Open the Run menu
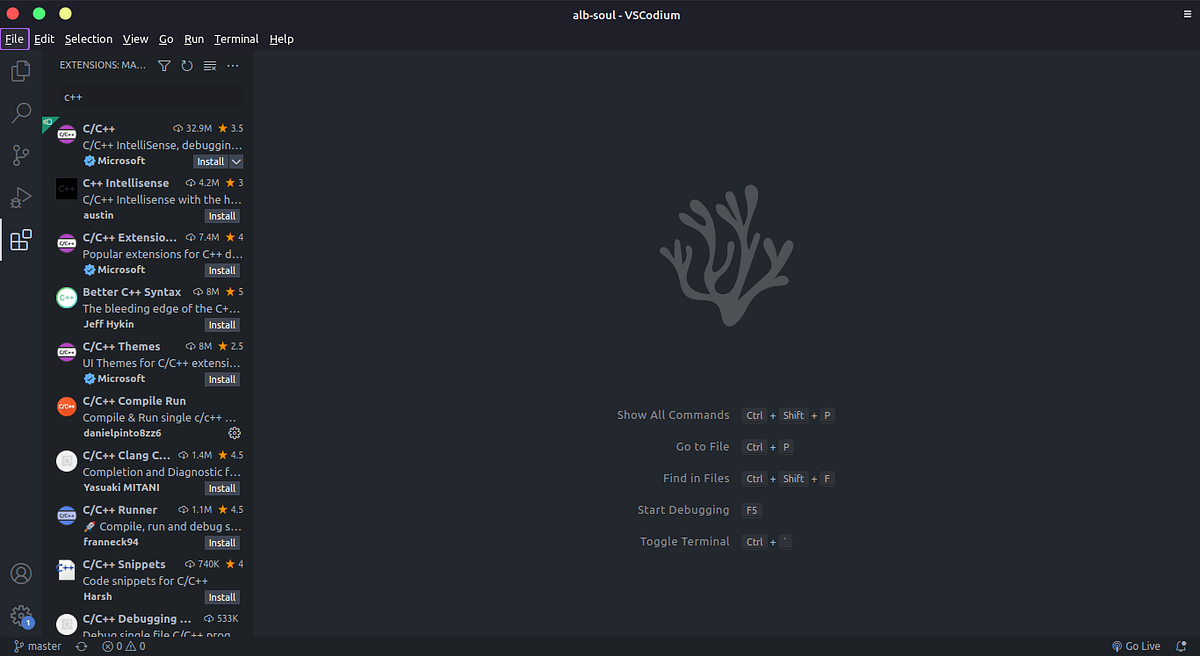 tap(194, 38)
